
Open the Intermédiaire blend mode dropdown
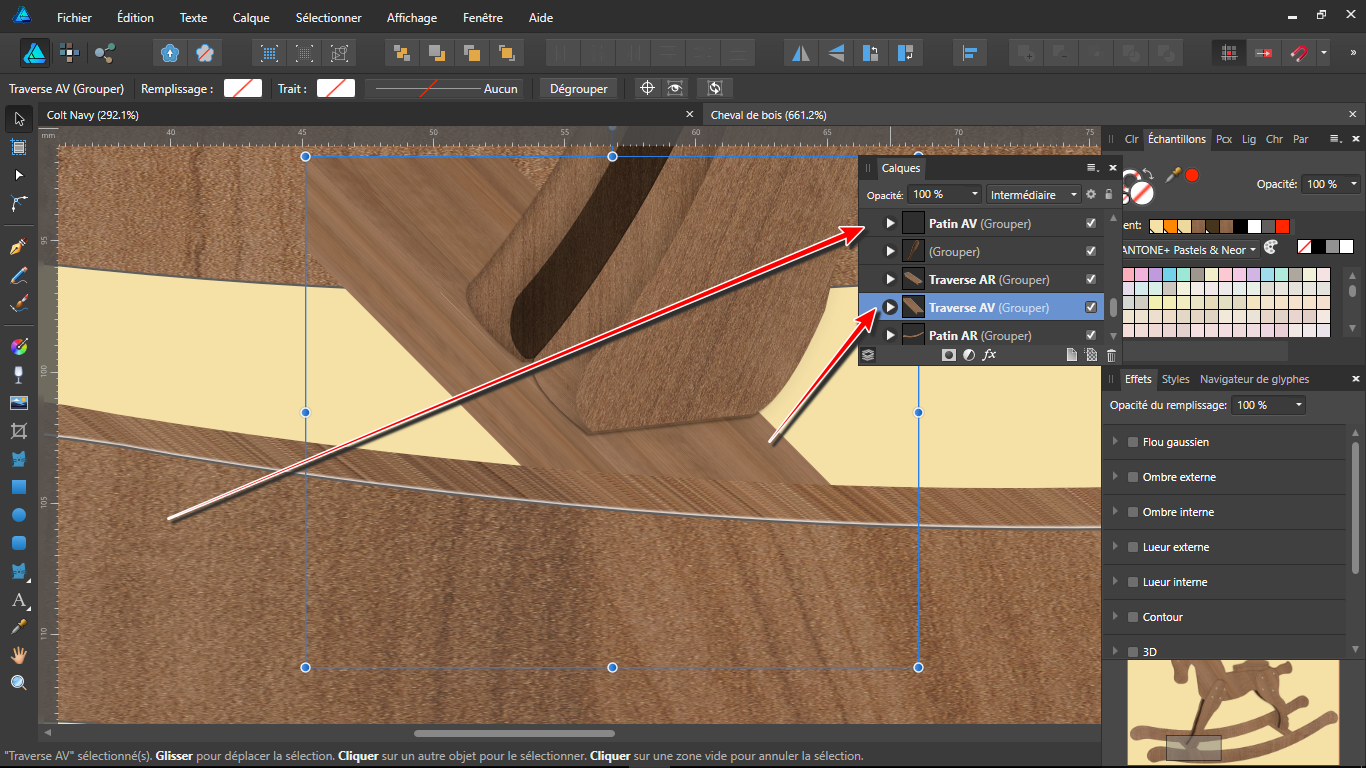(x=1034, y=194)
